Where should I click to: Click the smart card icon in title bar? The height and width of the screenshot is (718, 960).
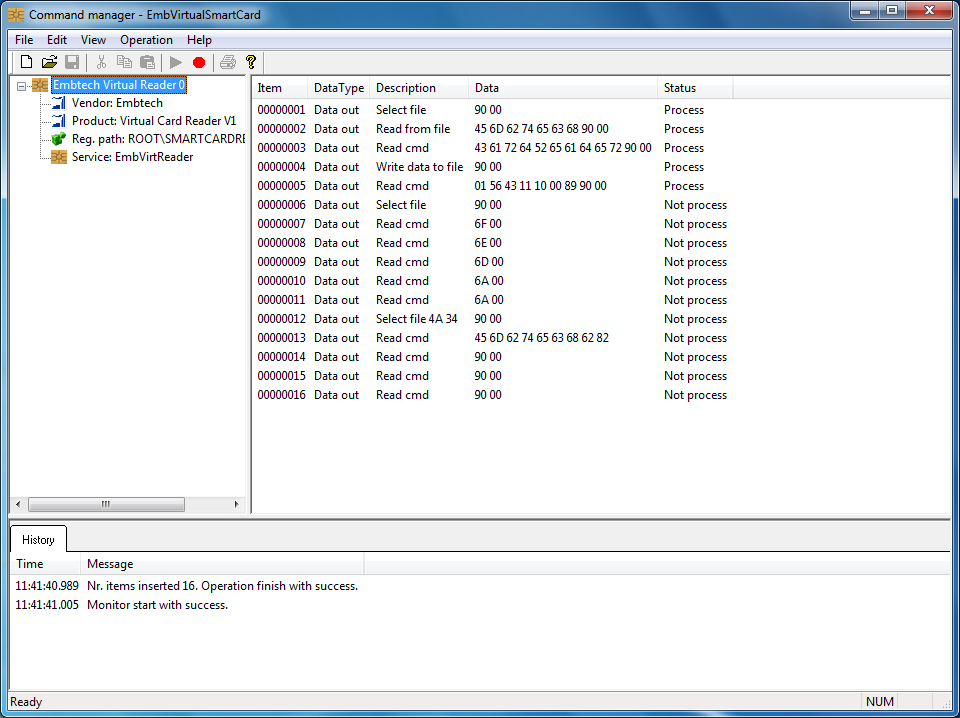point(15,15)
